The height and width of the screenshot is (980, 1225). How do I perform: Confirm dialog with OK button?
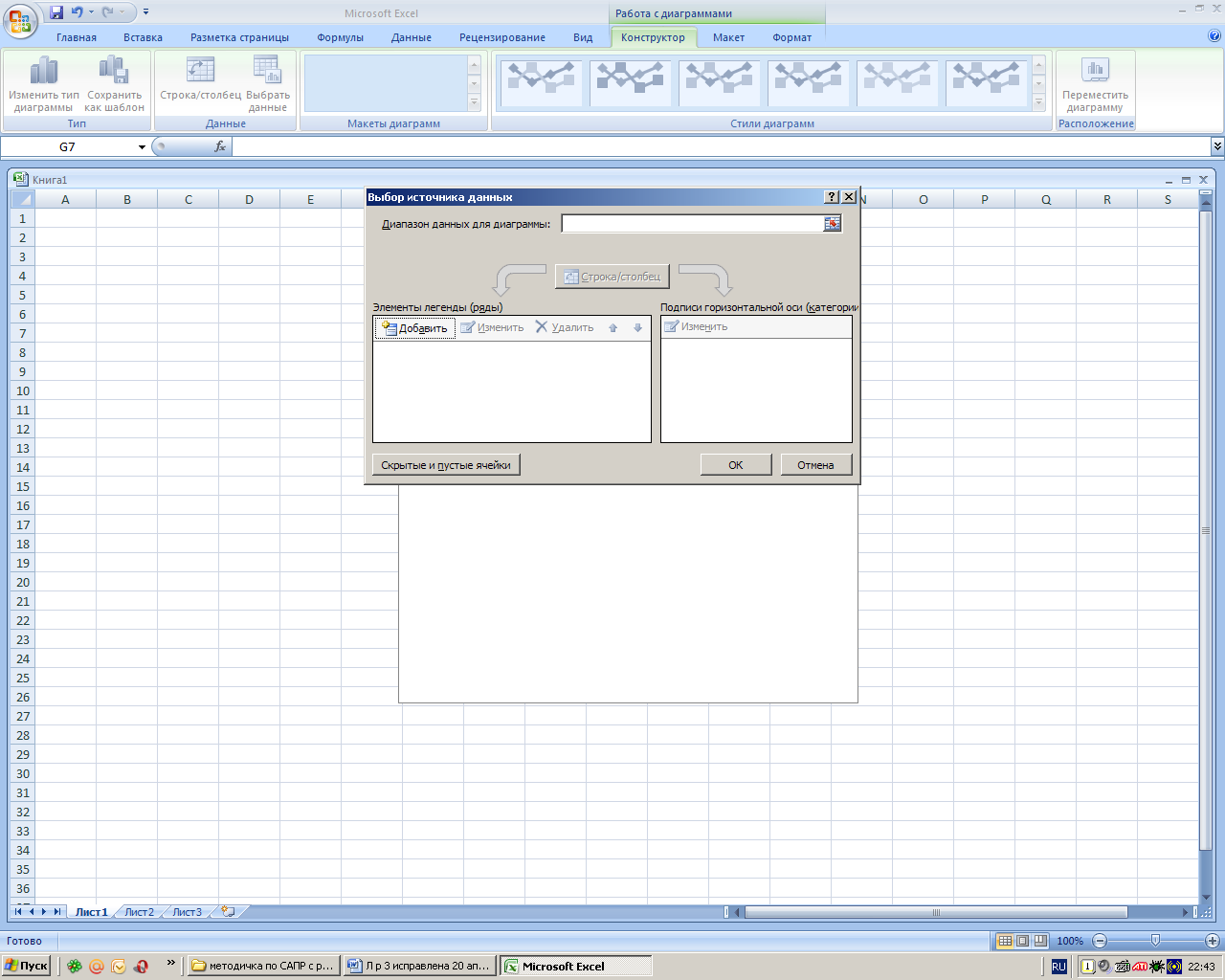(736, 465)
